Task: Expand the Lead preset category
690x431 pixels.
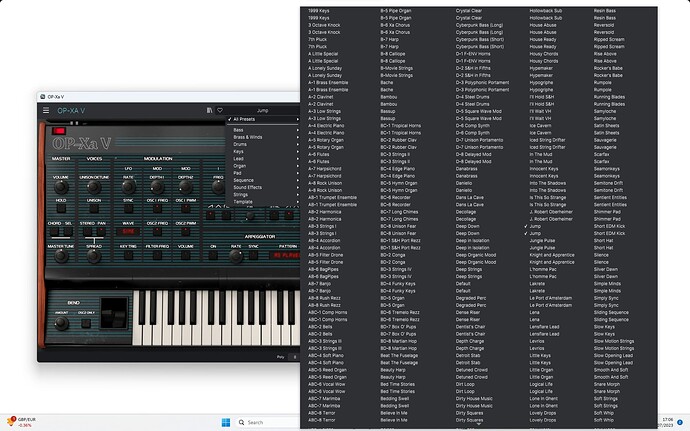Action: [263, 158]
